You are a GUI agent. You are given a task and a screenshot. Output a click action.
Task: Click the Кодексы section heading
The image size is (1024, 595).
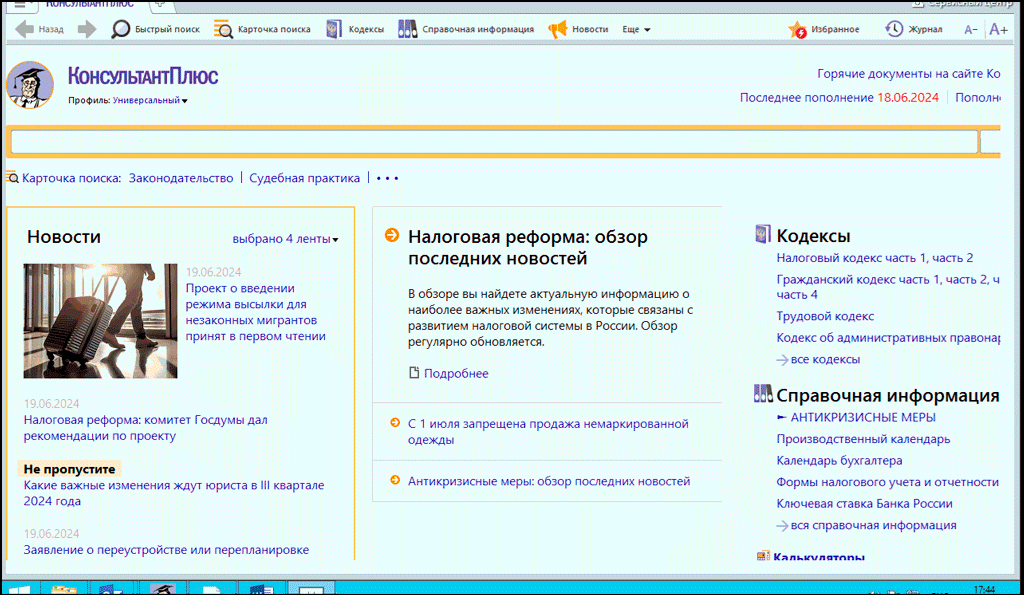[x=813, y=235]
